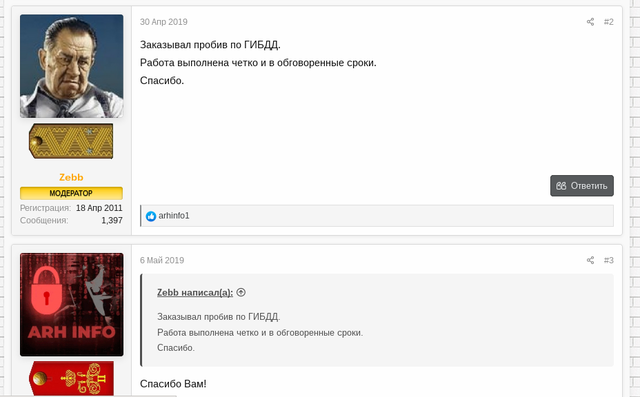Click the Zebb username under the avatar
The height and width of the screenshot is (397, 640).
71,177
